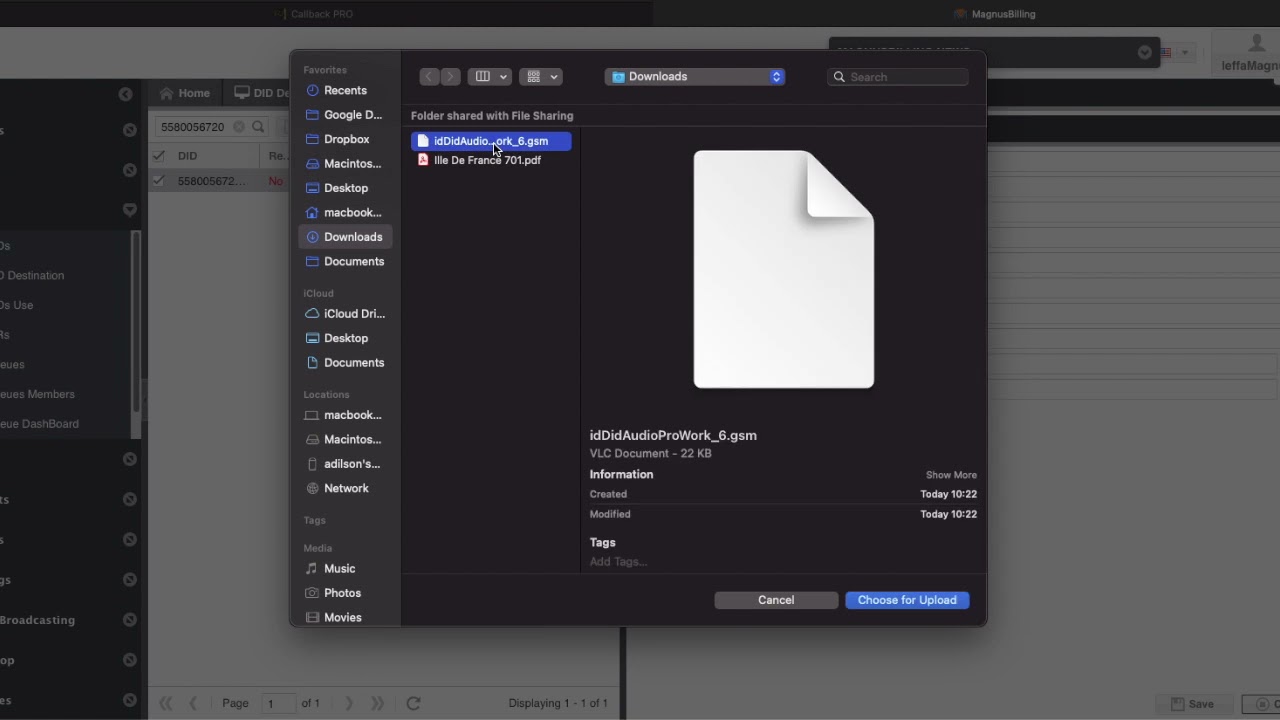Viewport: 1280px width, 720px height.
Task: Go to next page of grid
Action: click(349, 703)
